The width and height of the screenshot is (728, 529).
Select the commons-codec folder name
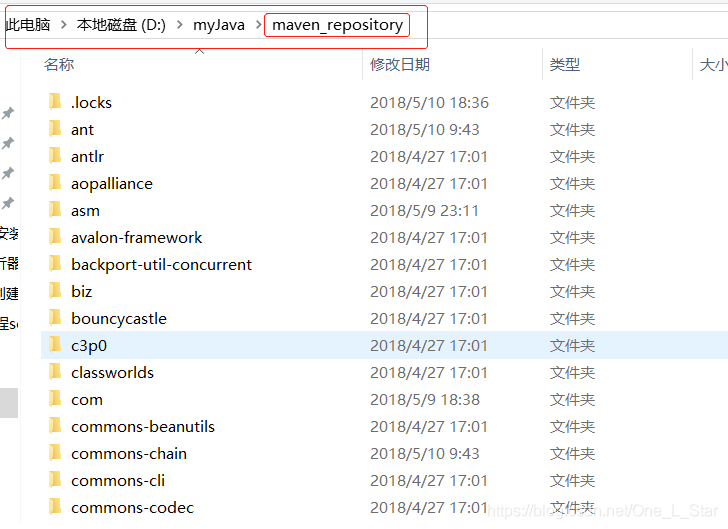click(132, 508)
